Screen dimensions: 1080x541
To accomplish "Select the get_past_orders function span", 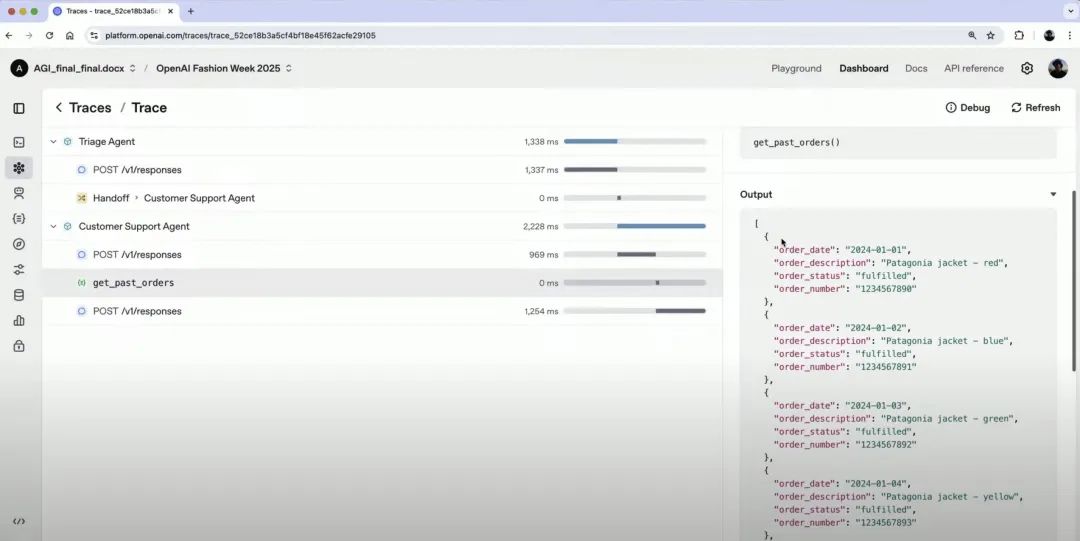I will point(382,283).
